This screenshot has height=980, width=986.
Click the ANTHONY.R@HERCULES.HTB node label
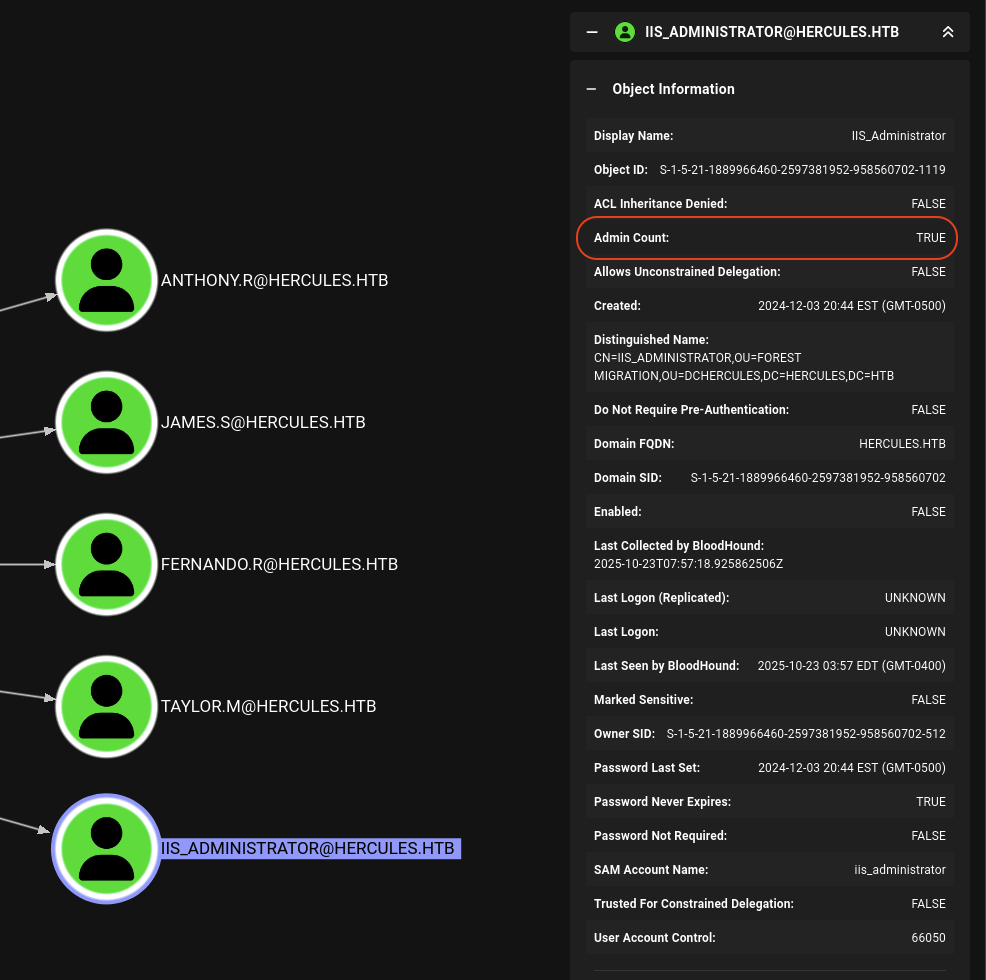(274, 280)
